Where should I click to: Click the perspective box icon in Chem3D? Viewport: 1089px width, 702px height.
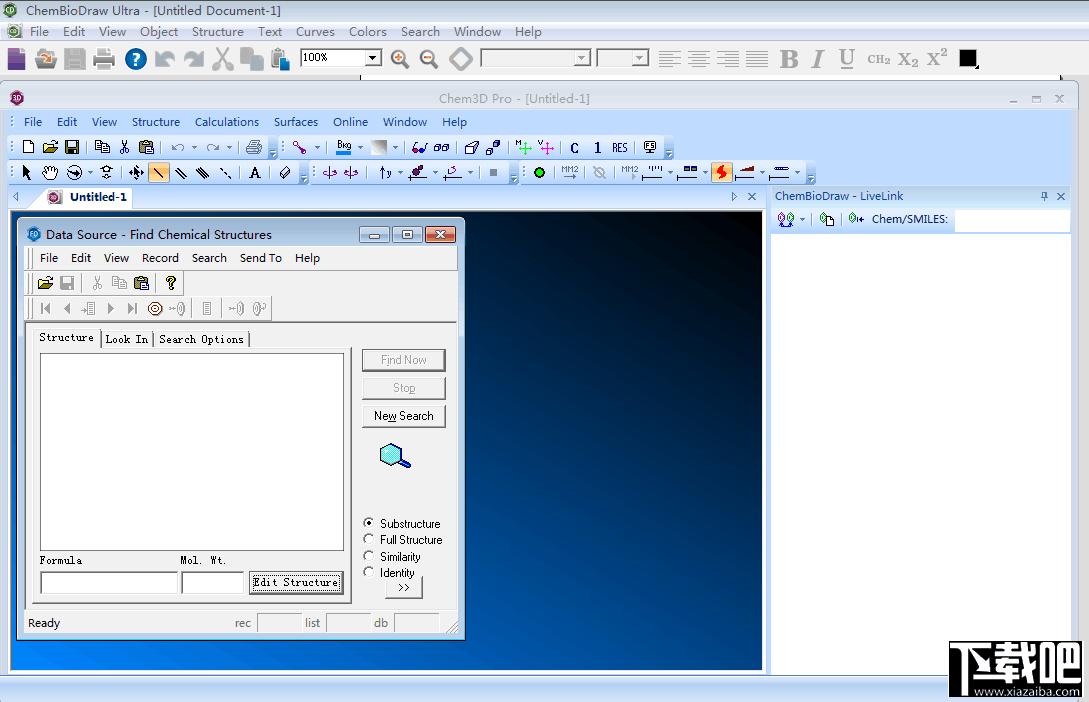472,147
